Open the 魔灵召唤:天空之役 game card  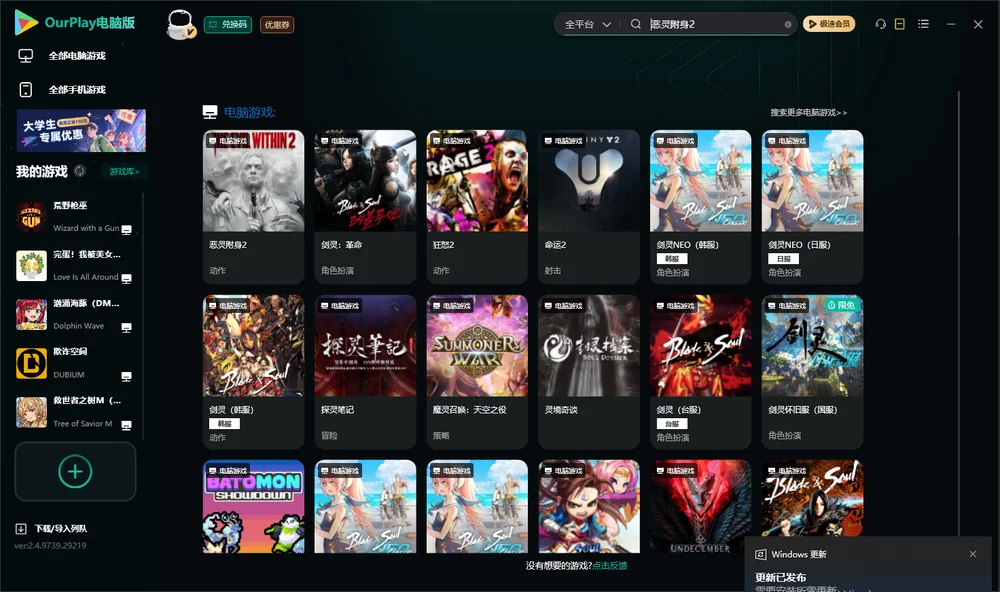click(477, 372)
